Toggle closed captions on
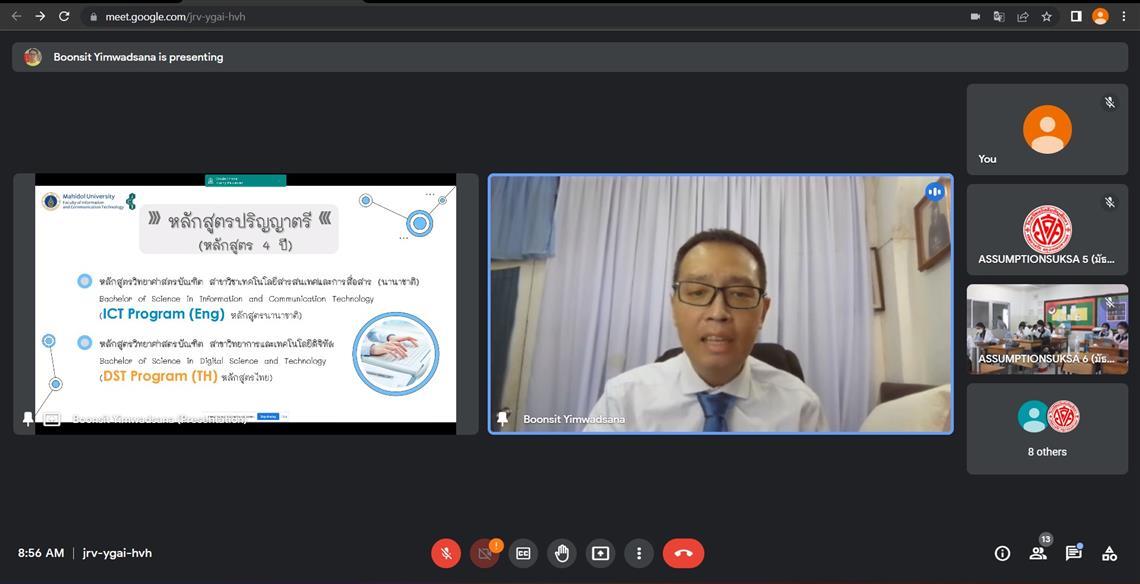 click(x=523, y=553)
